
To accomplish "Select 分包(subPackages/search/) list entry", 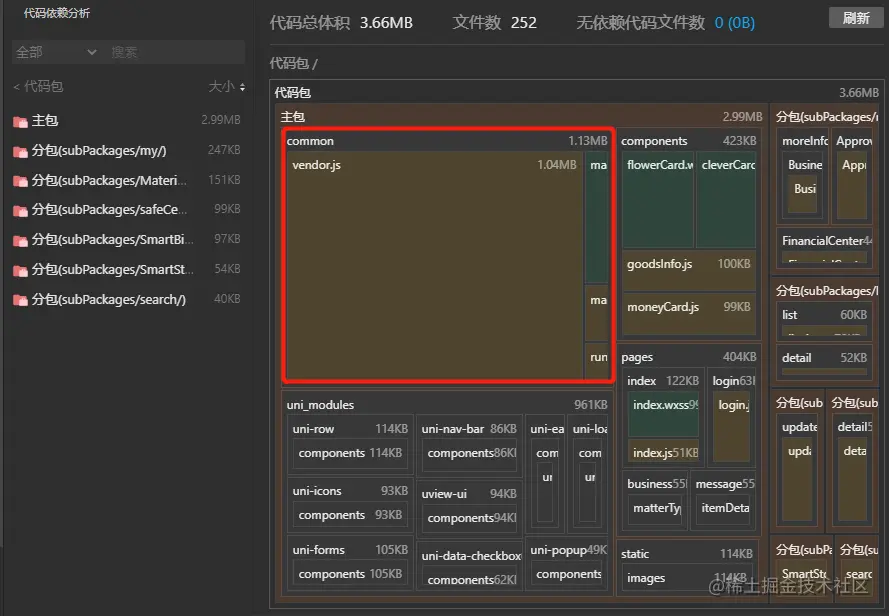I will click(127, 299).
